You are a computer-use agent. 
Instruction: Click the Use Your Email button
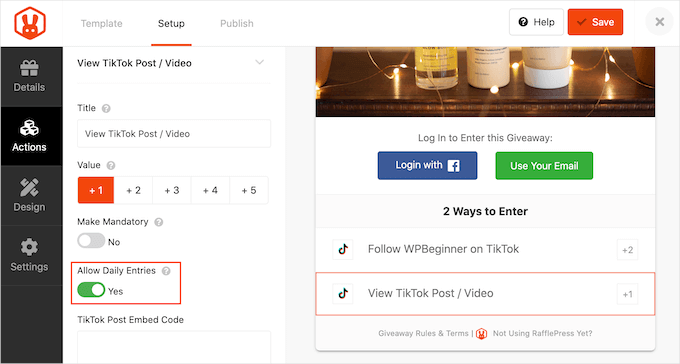coord(544,166)
